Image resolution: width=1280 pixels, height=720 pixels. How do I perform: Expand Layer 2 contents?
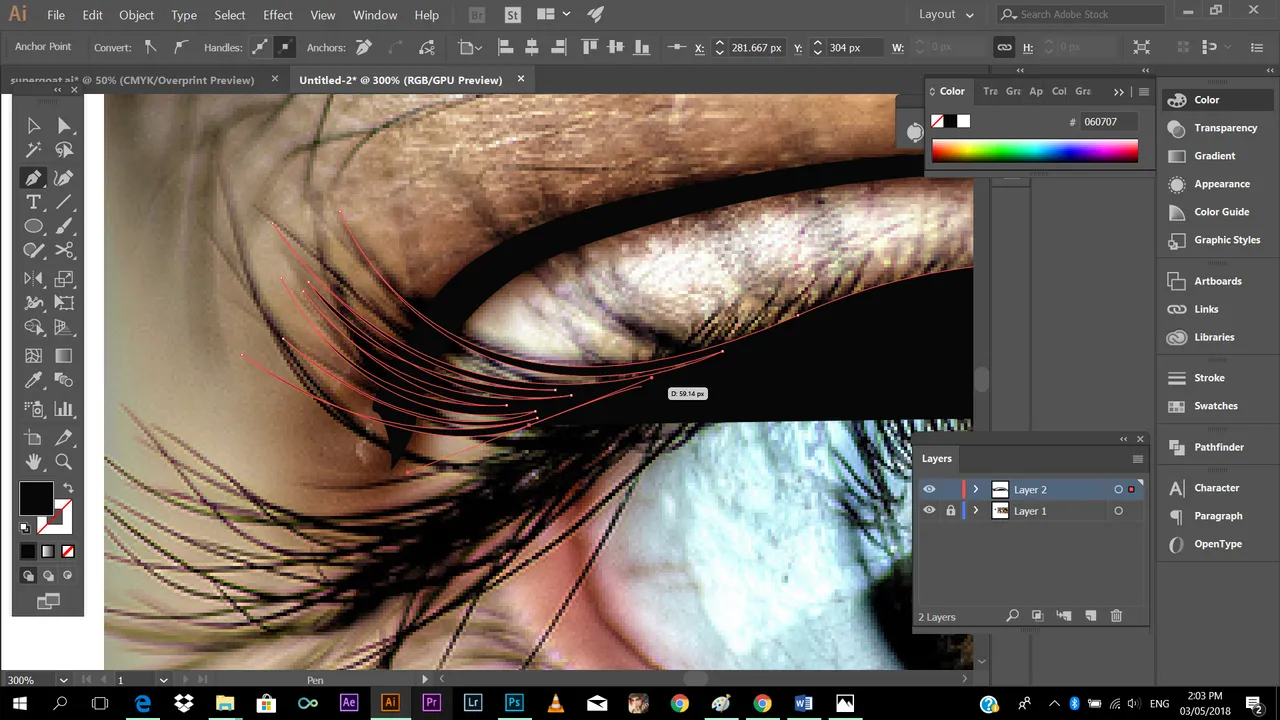976,490
